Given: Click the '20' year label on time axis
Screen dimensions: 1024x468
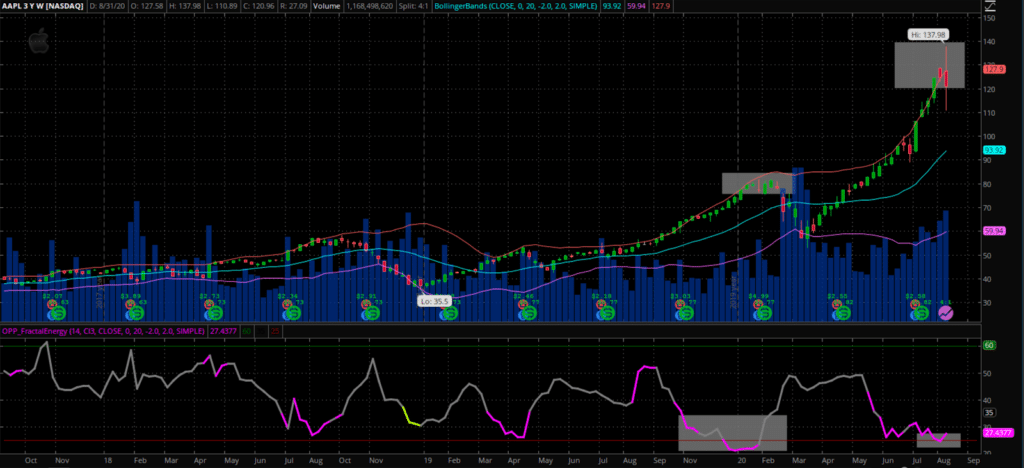Looking at the screenshot, I should coord(742,460).
